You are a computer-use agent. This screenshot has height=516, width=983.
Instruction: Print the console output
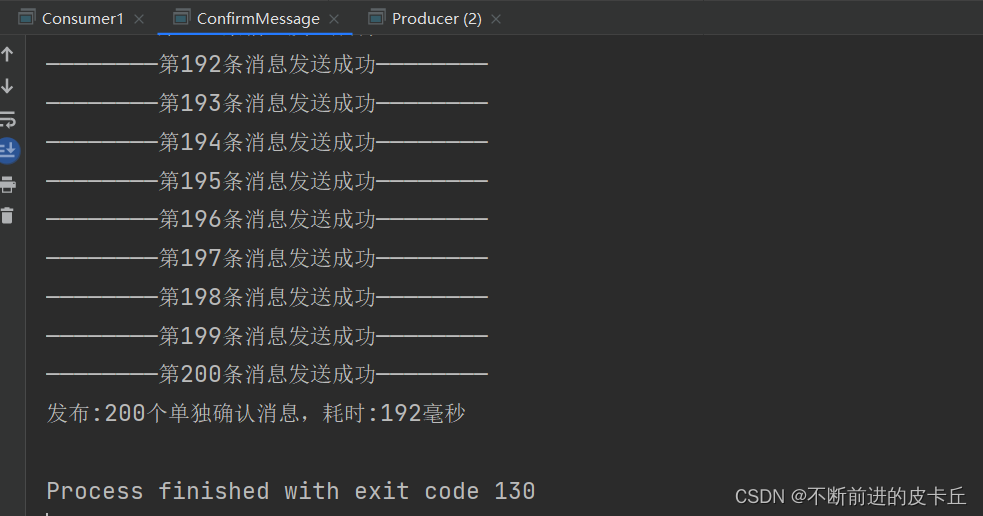point(8,183)
